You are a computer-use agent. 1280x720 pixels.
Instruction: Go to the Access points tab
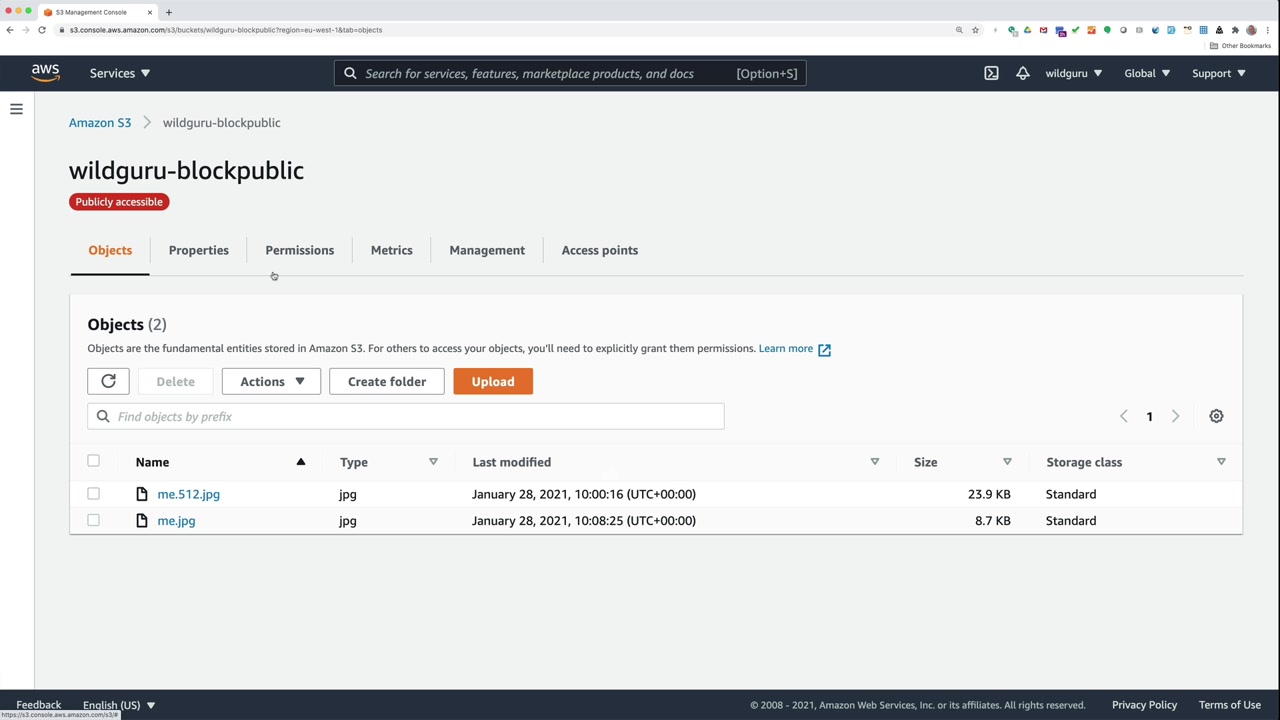coord(600,250)
